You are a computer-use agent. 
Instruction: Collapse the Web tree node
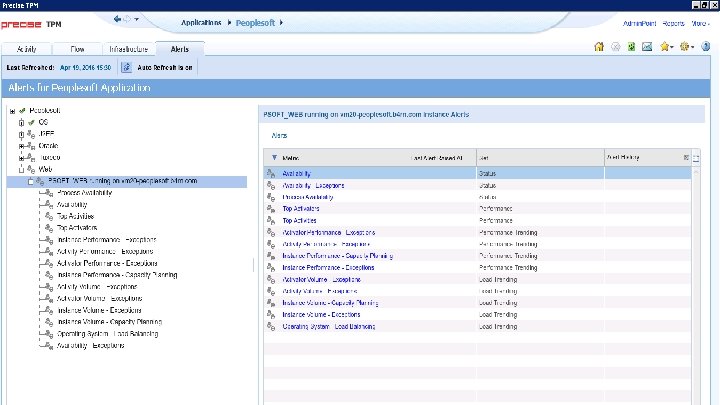[21, 169]
